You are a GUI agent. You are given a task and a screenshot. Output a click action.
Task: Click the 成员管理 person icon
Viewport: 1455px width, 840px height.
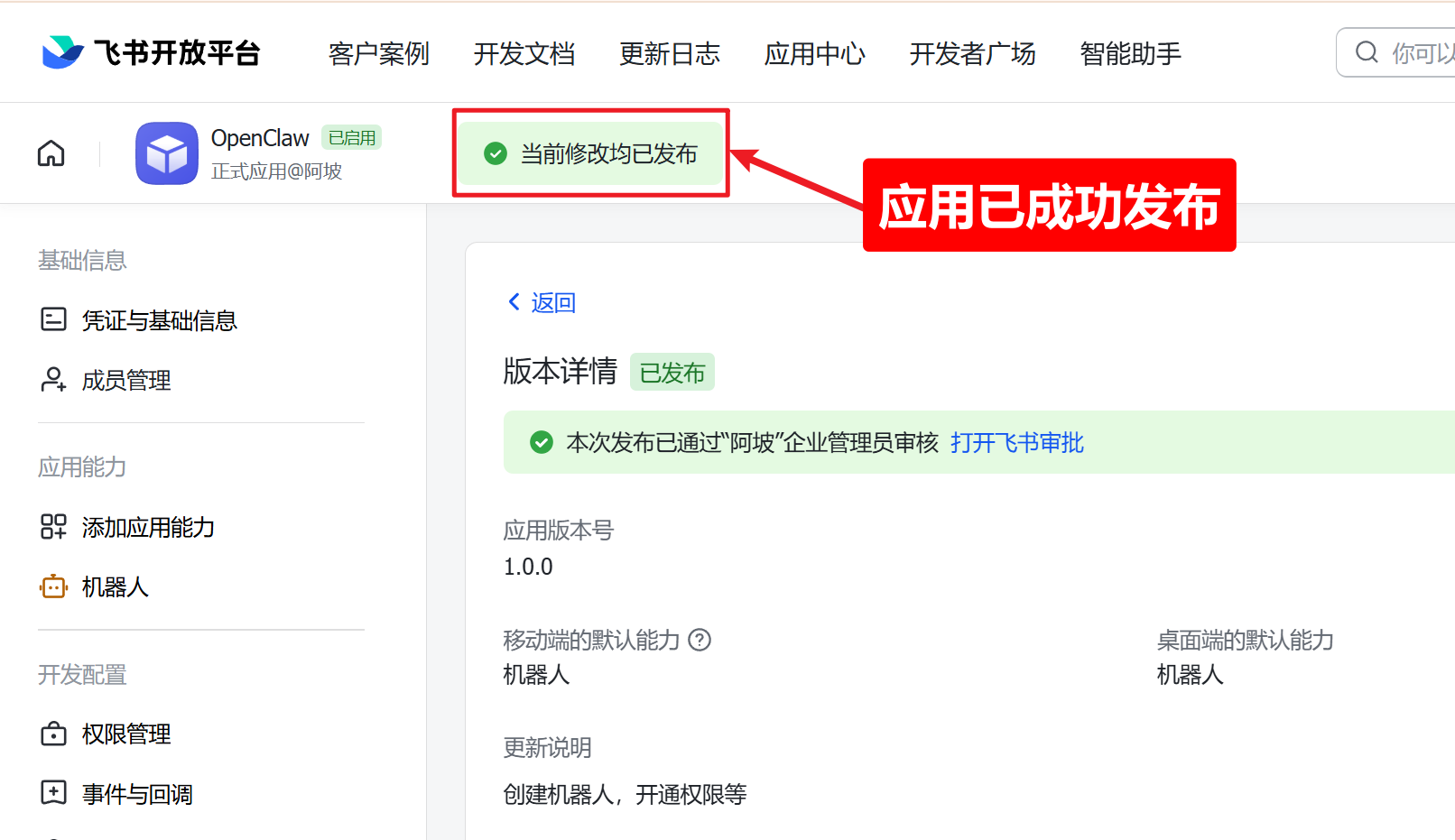coord(54,379)
